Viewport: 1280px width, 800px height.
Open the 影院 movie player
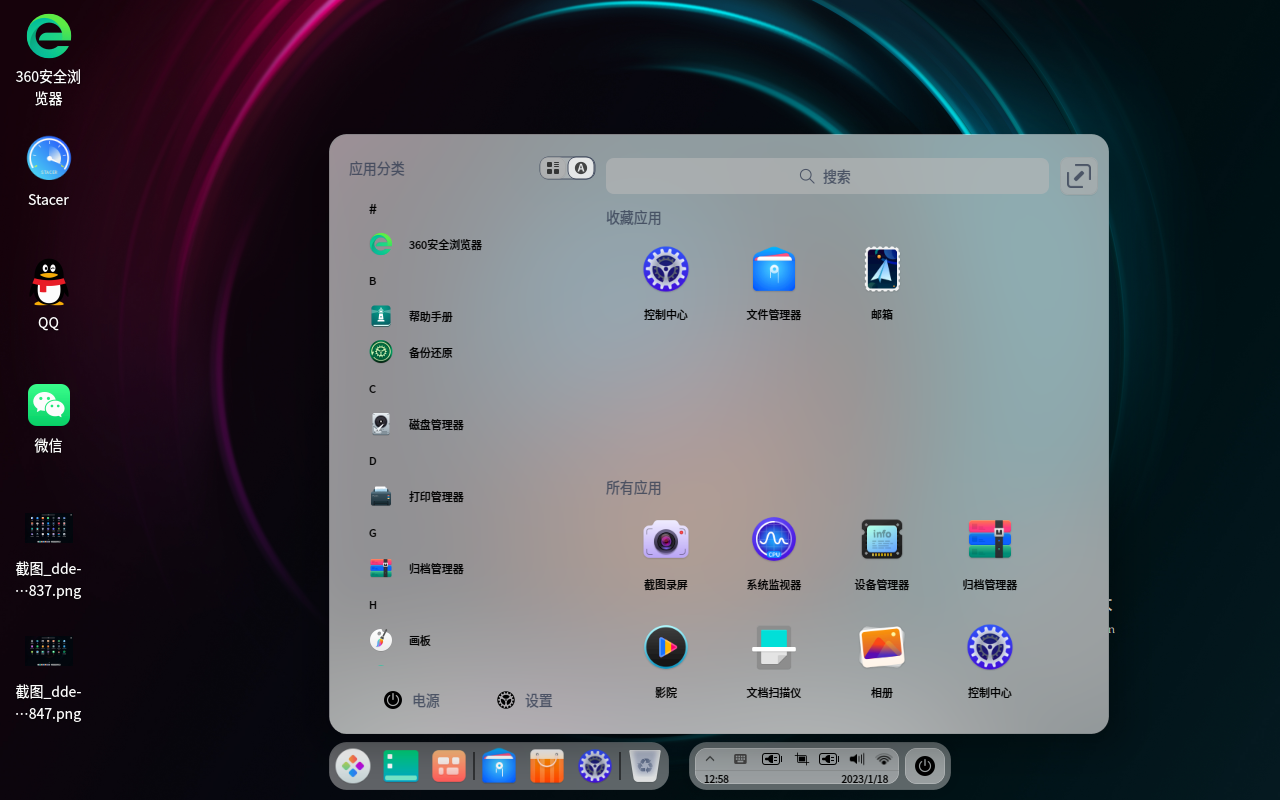click(x=665, y=647)
